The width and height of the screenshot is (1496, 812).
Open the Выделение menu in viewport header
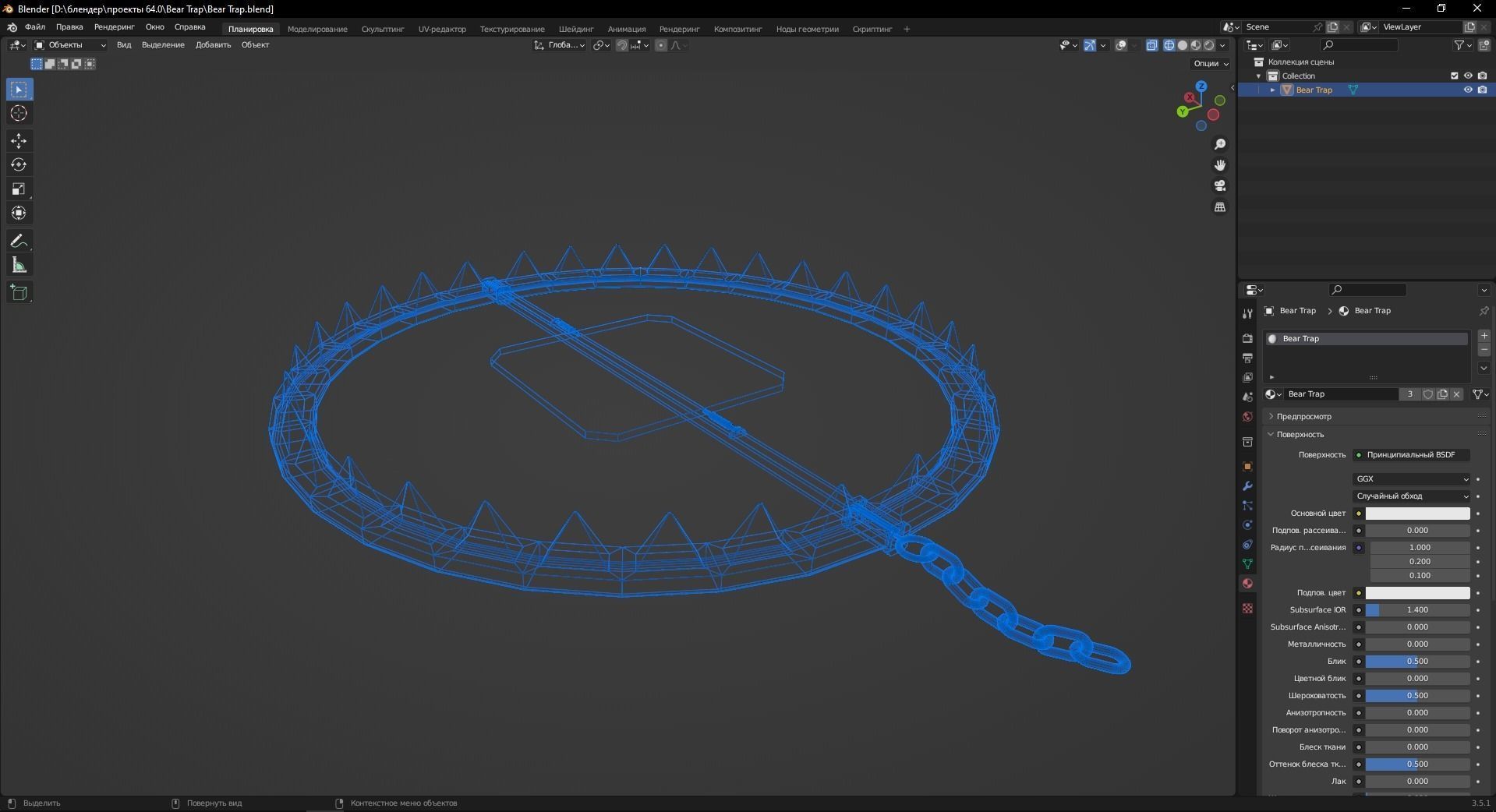coord(163,45)
